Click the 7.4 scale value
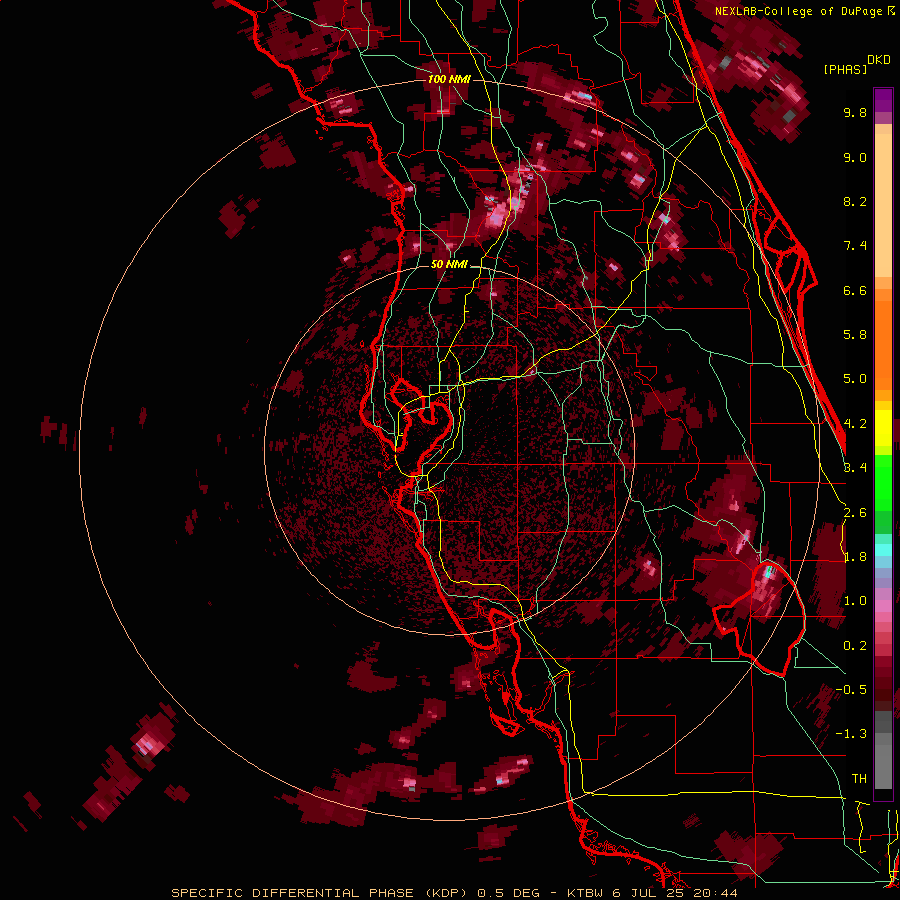This screenshot has width=900, height=900. (855, 246)
